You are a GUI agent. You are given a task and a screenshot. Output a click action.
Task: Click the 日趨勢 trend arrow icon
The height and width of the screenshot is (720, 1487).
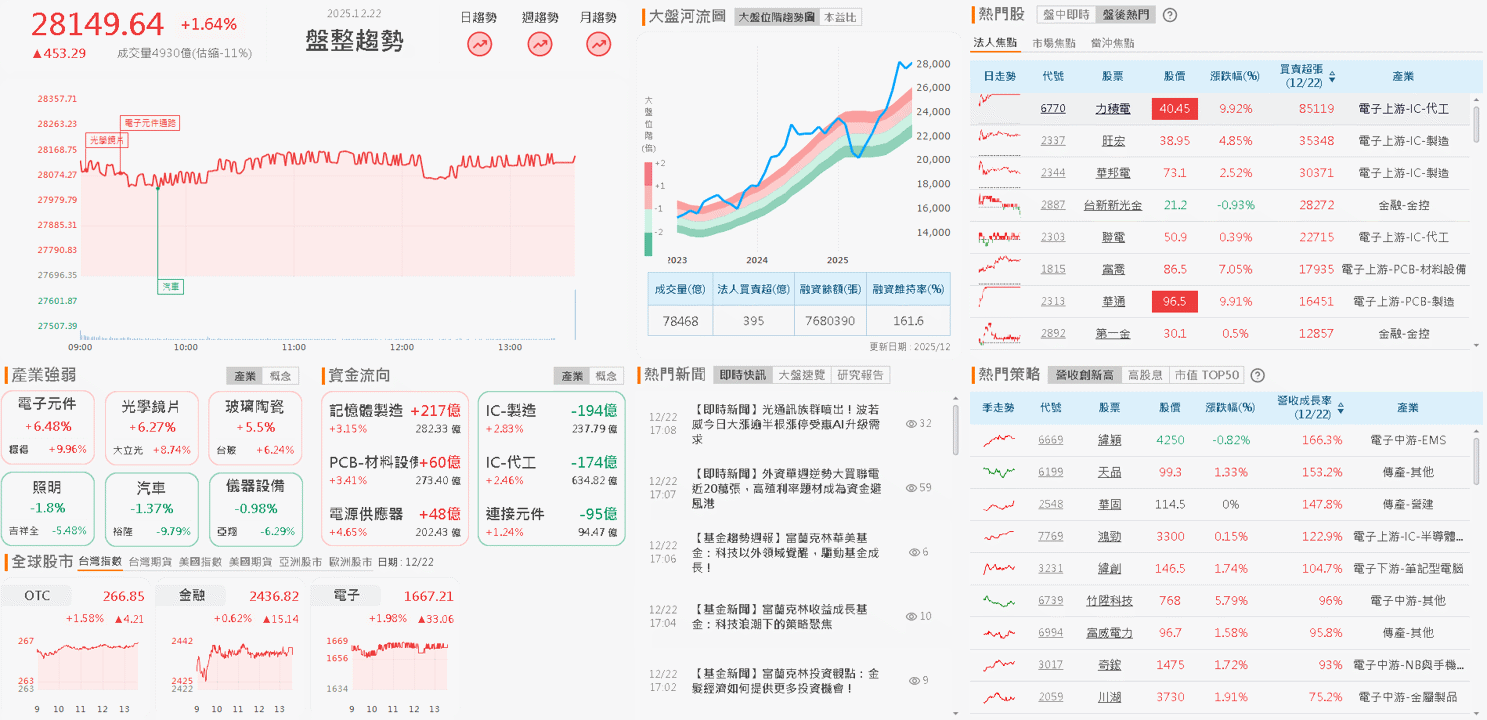click(x=480, y=44)
